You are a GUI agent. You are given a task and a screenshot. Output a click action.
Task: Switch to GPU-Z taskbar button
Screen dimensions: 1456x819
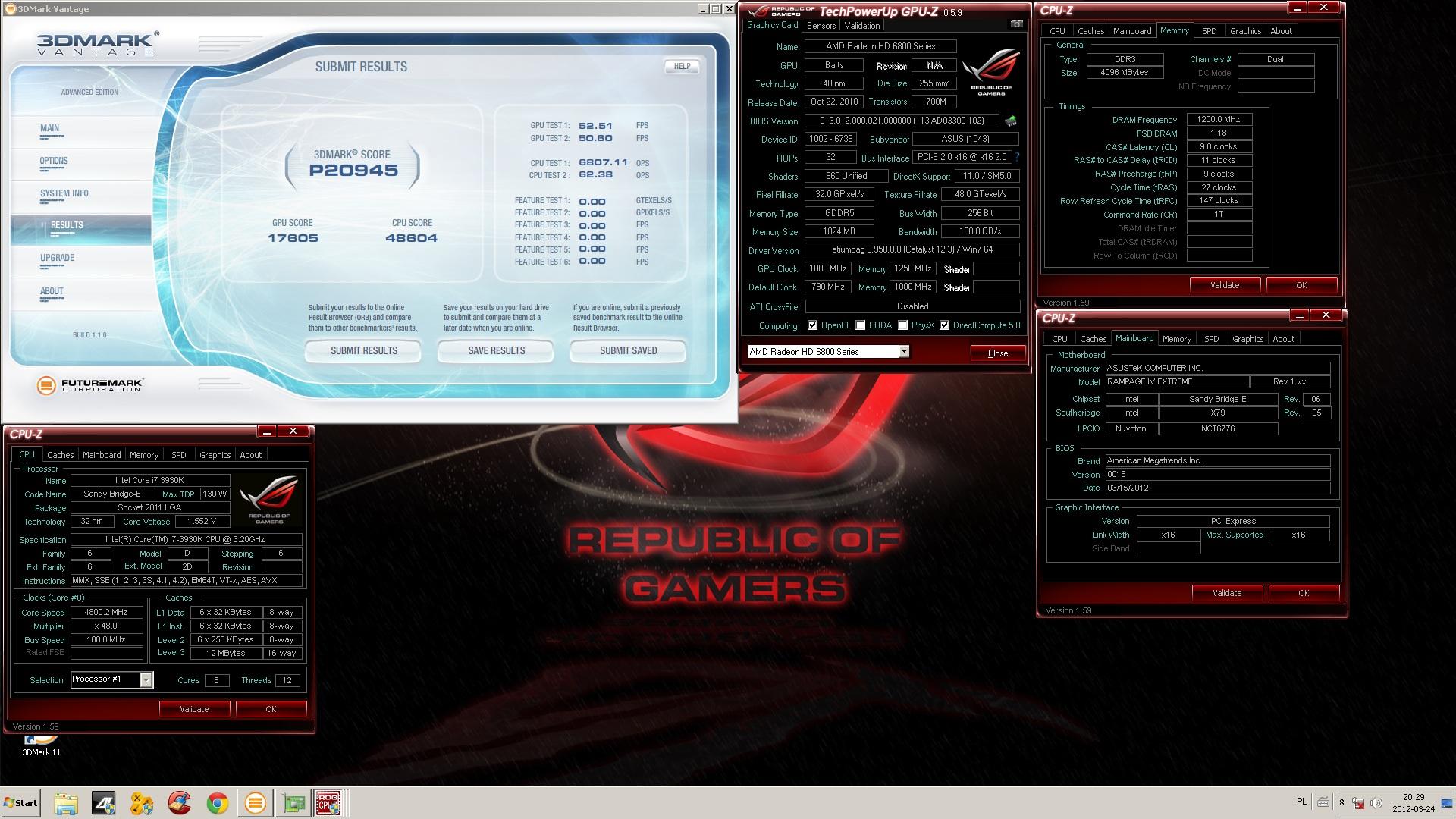point(293,803)
